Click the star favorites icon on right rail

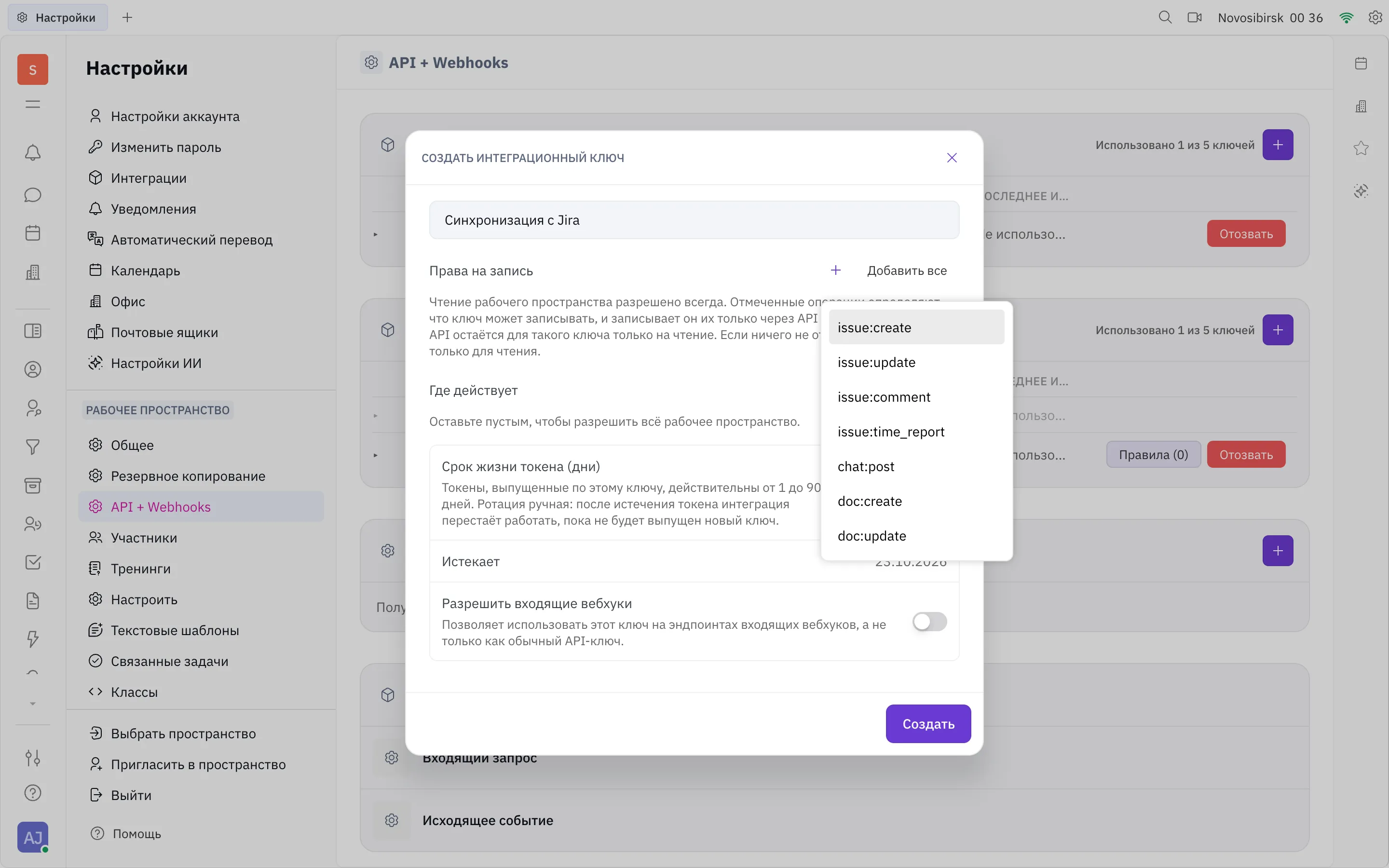pos(1361,148)
